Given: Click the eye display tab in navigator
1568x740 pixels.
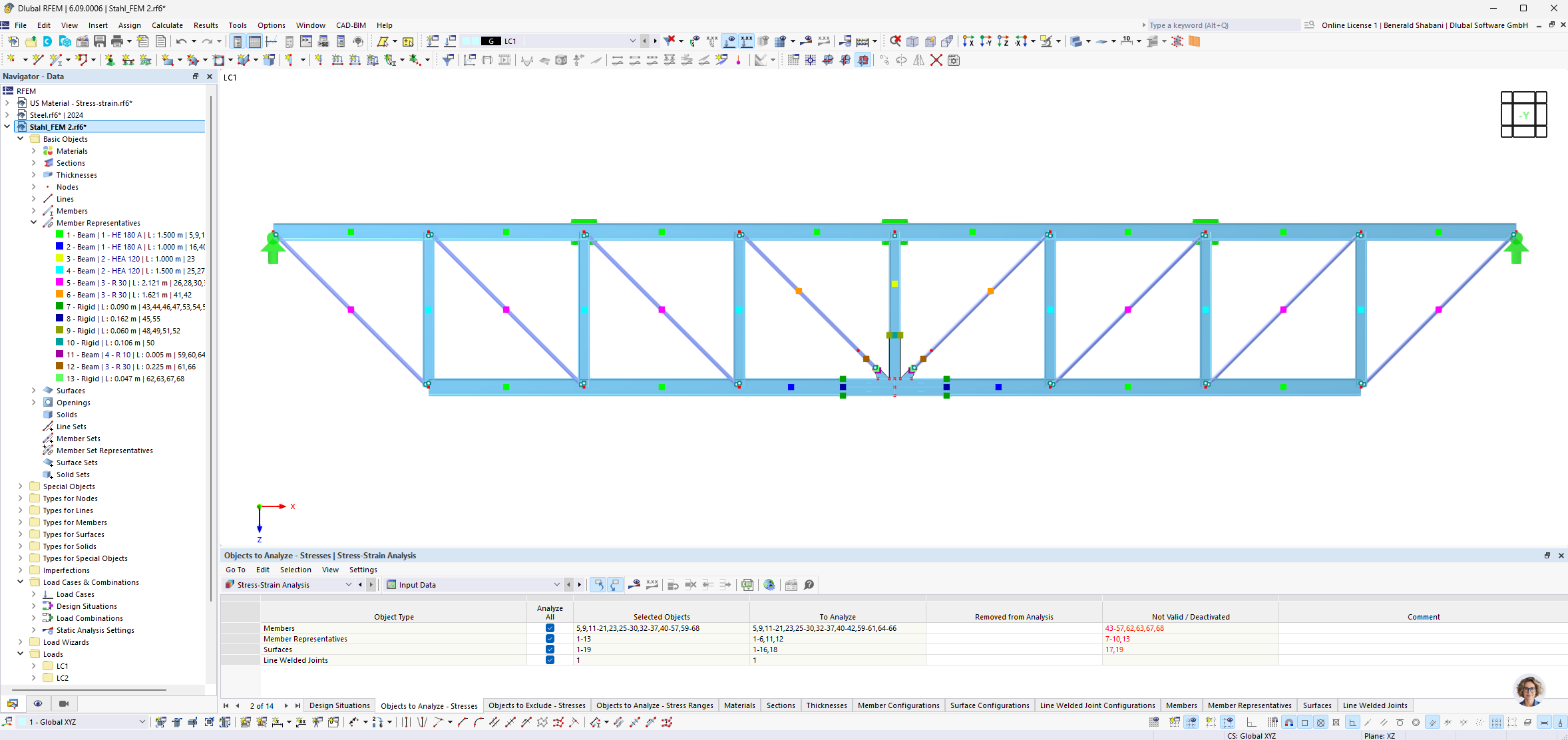Looking at the screenshot, I should (38, 703).
